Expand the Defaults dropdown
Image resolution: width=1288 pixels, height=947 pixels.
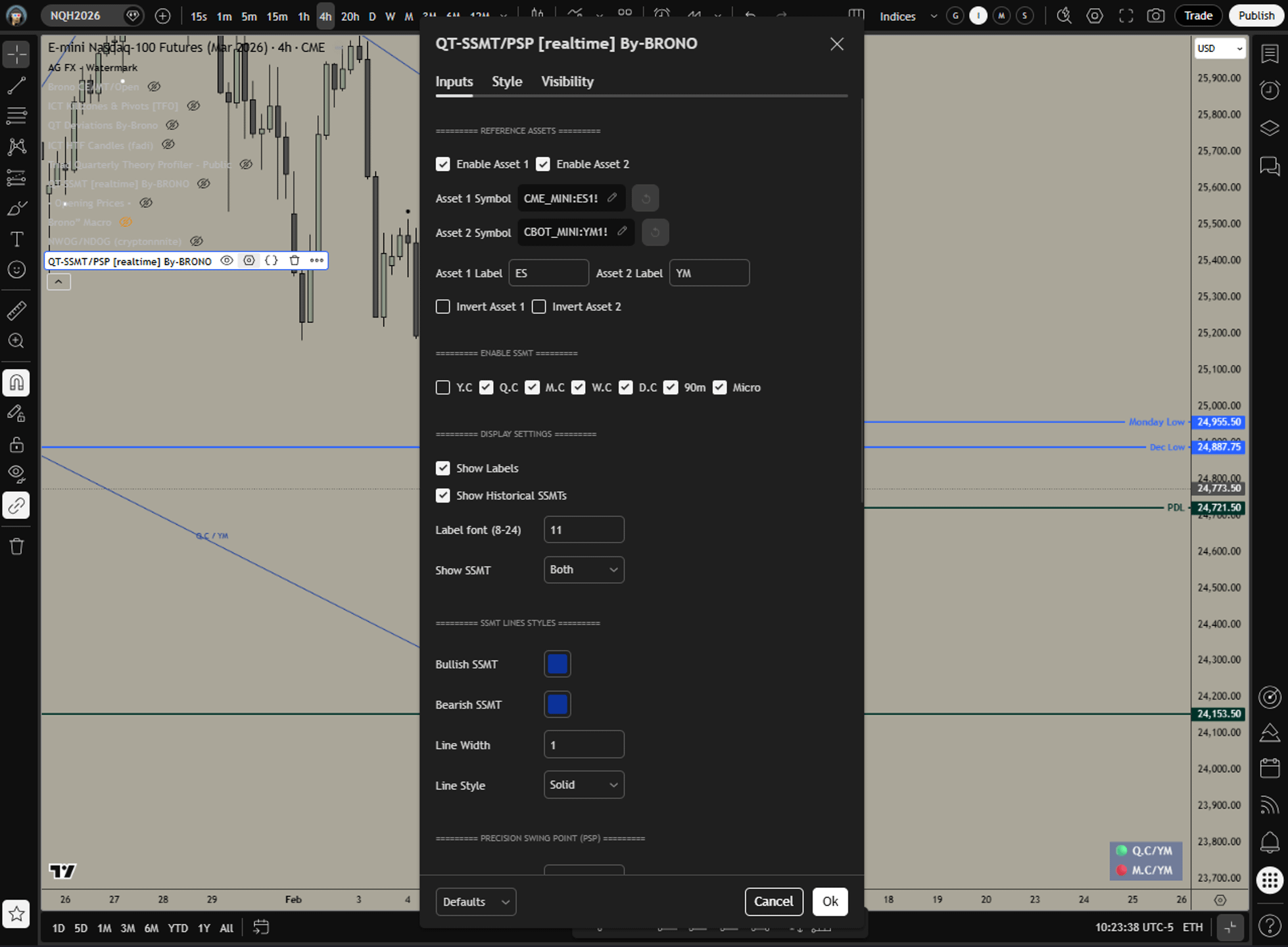pos(476,902)
